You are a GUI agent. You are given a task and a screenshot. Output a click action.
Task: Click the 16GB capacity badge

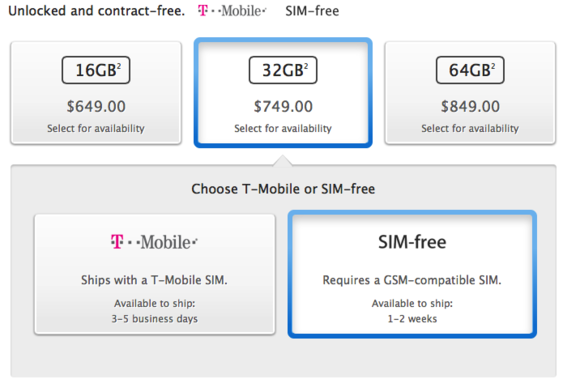[96, 70]
